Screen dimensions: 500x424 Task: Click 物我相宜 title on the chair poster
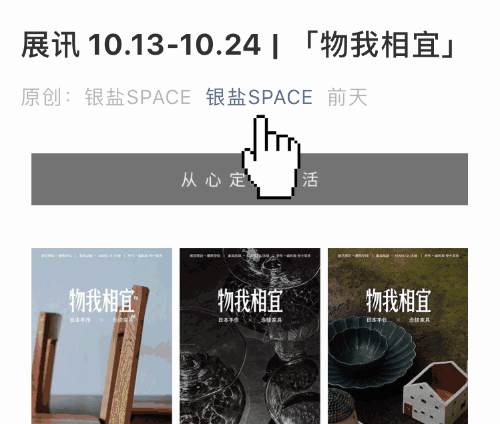[x=102, y=301]
